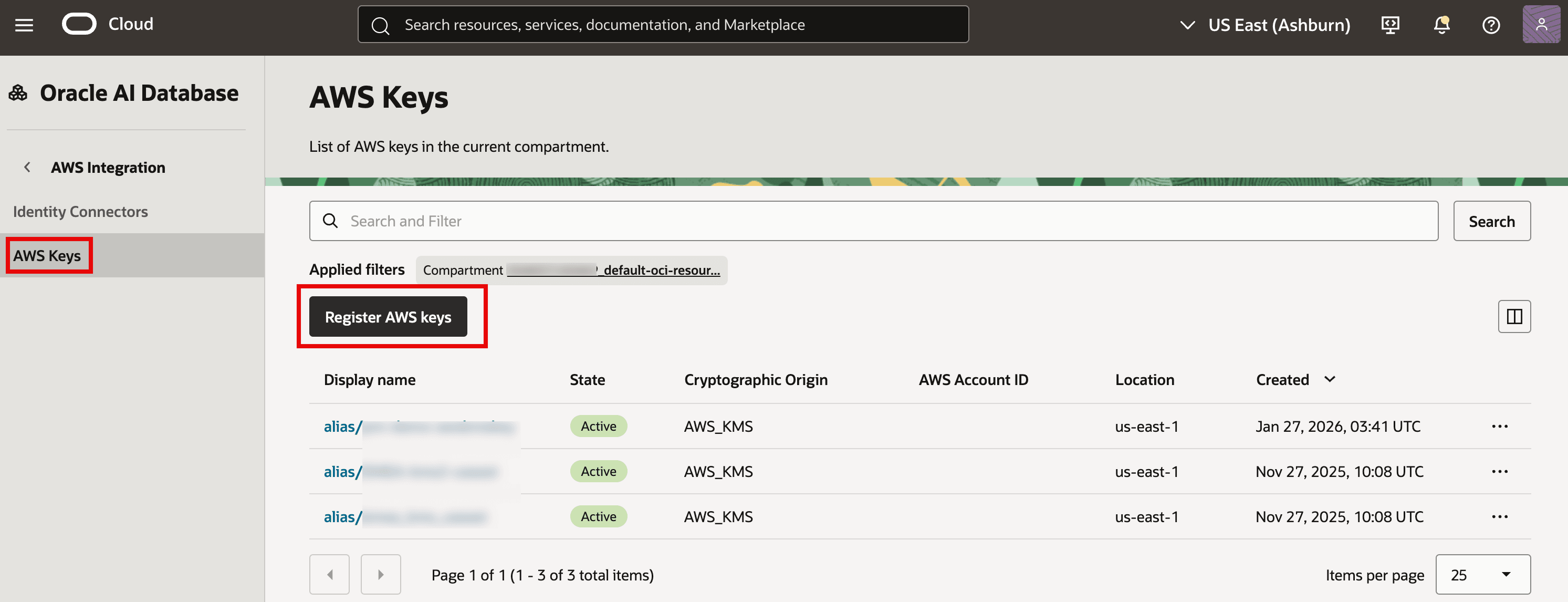Click the Oracle Cloud logo

79,24
